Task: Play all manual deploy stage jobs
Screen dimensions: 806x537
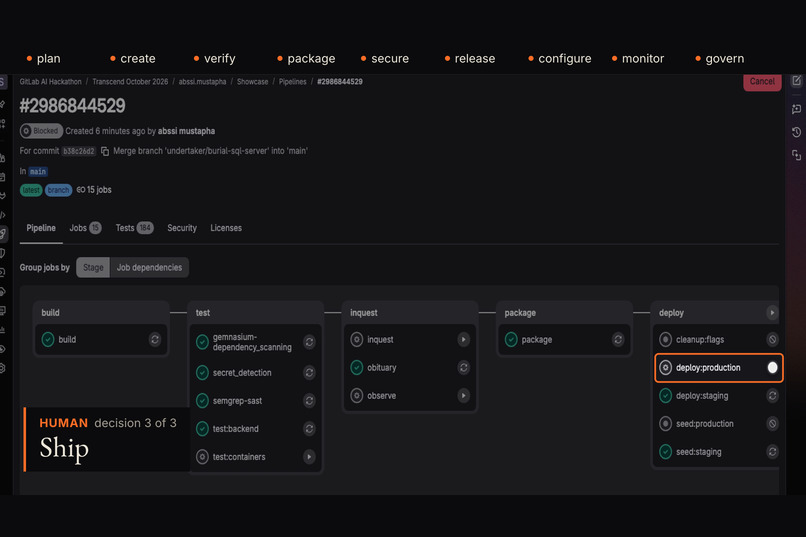Action: [772, 312]
